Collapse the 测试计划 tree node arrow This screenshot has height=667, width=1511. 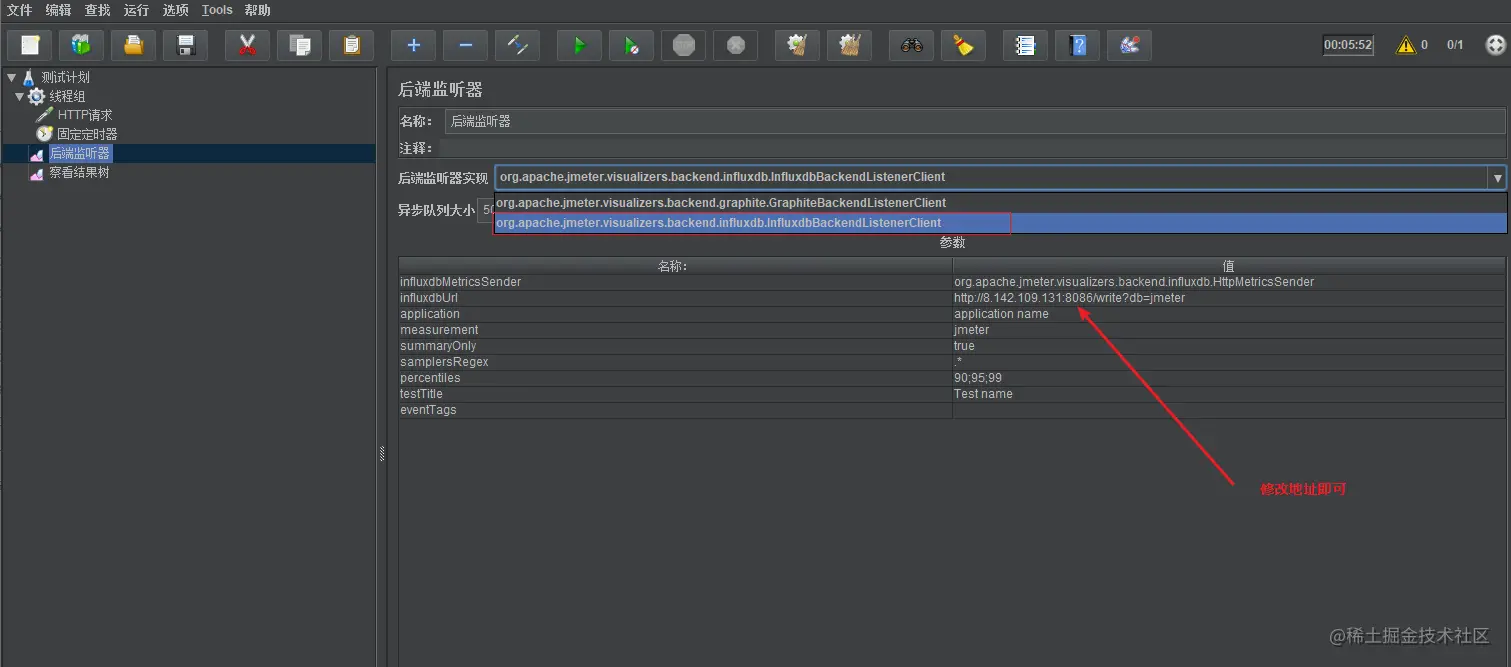[11, 77]
